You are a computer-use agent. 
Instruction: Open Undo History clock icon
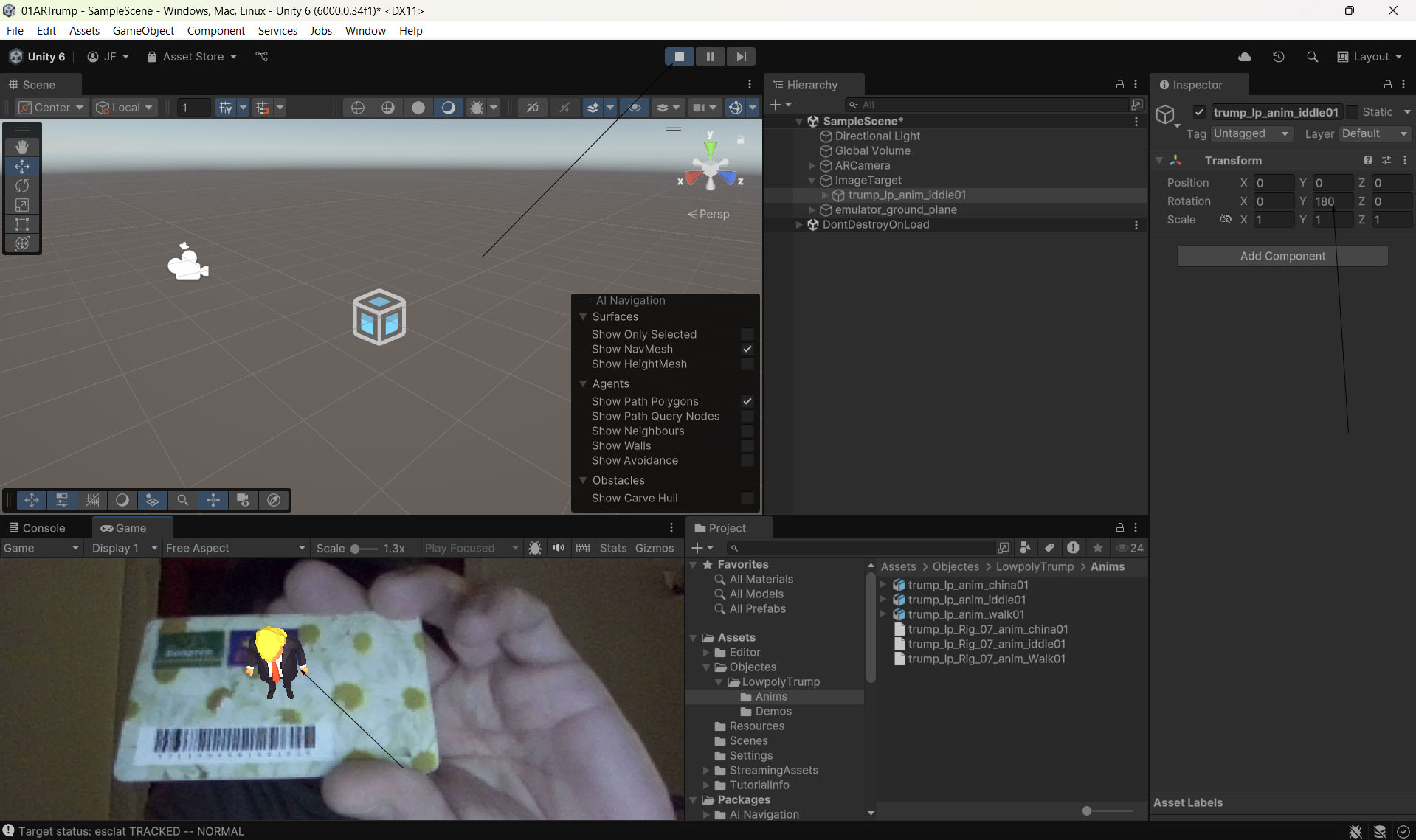[x=1278, y=57]
